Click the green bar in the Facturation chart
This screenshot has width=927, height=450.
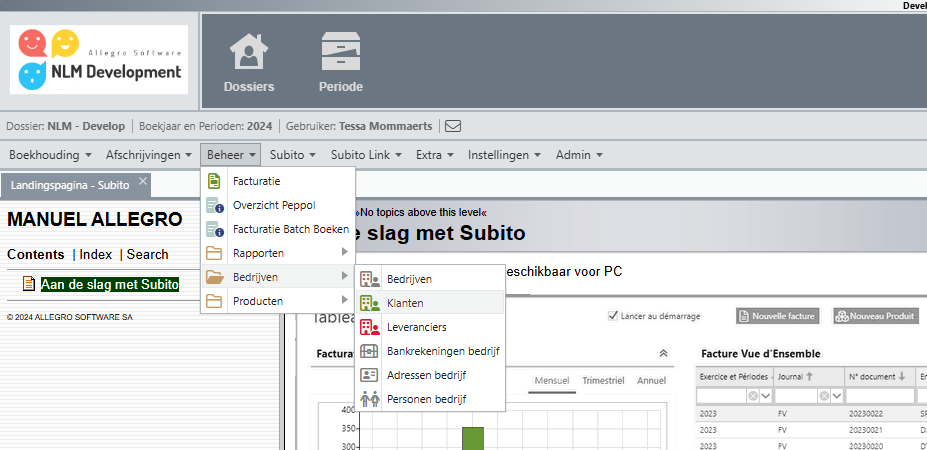point(472,439)
